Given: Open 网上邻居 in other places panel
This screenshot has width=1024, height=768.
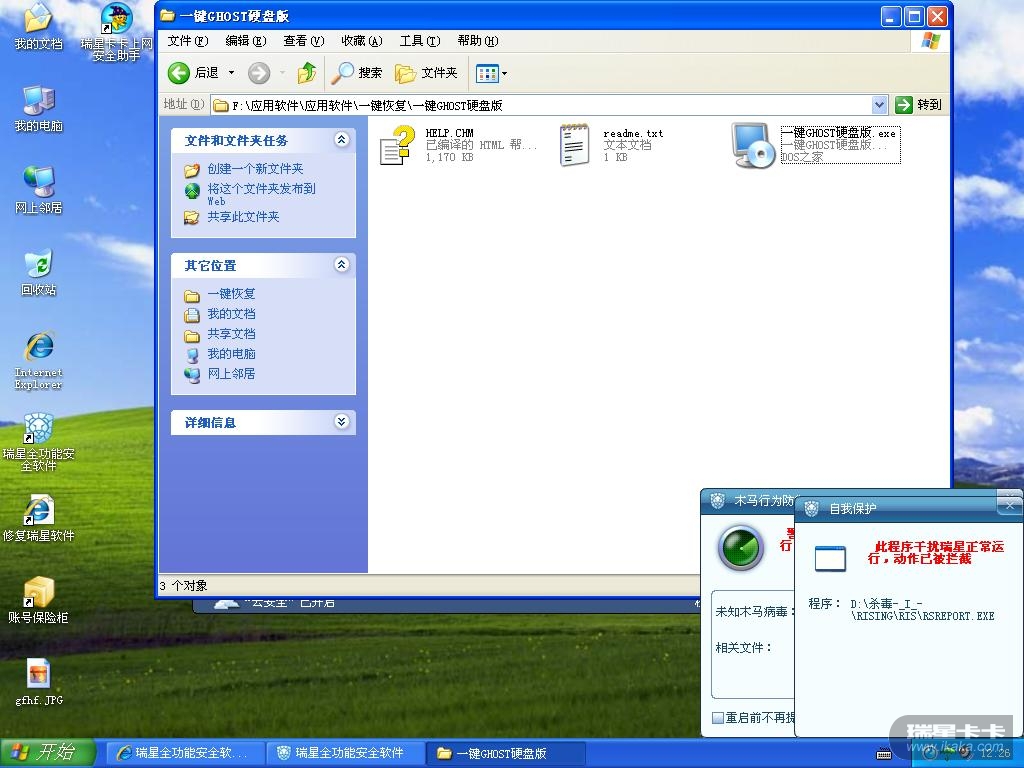Looking at the screenshot, I should click(x=231, y=374).
